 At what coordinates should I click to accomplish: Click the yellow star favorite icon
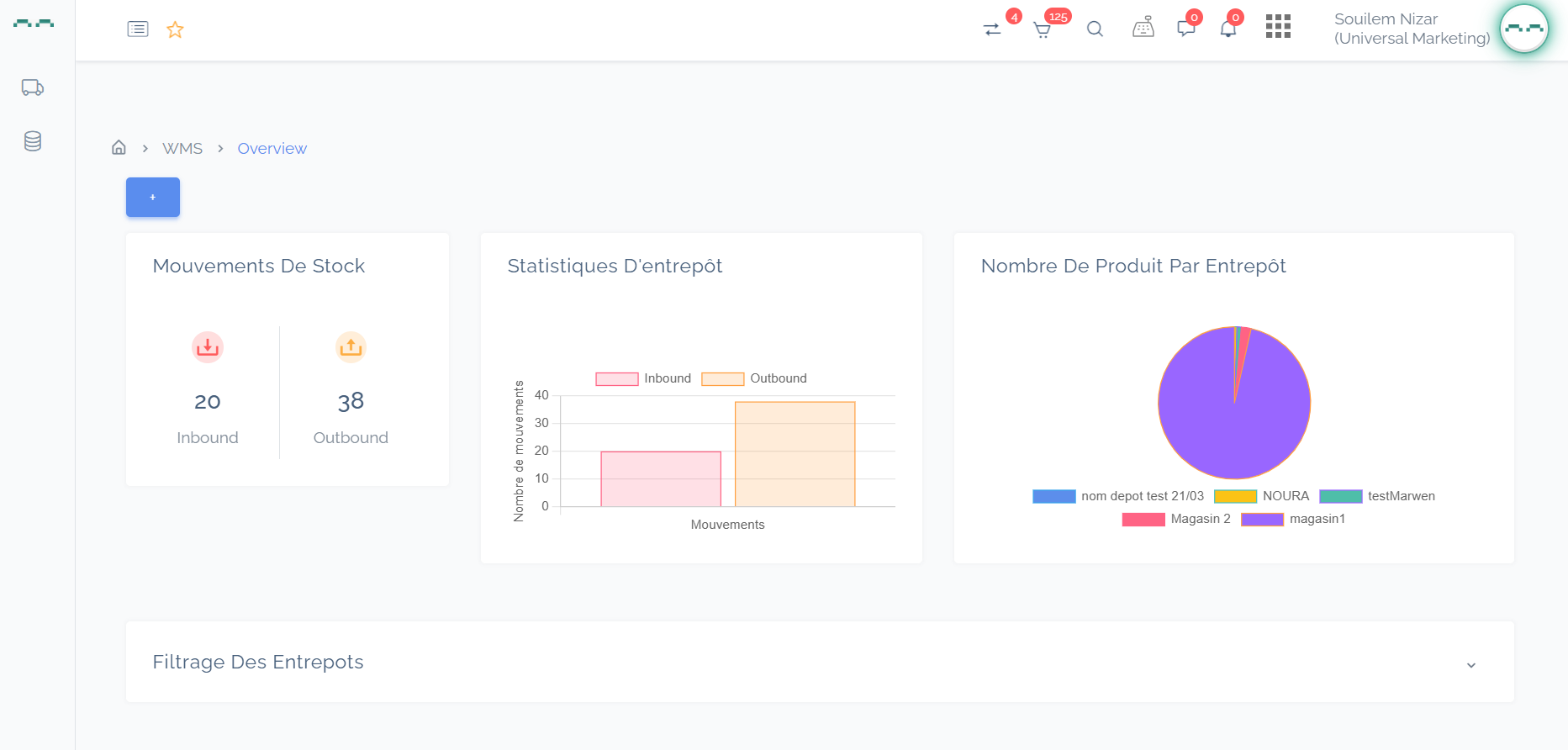[x=175, y=30]
